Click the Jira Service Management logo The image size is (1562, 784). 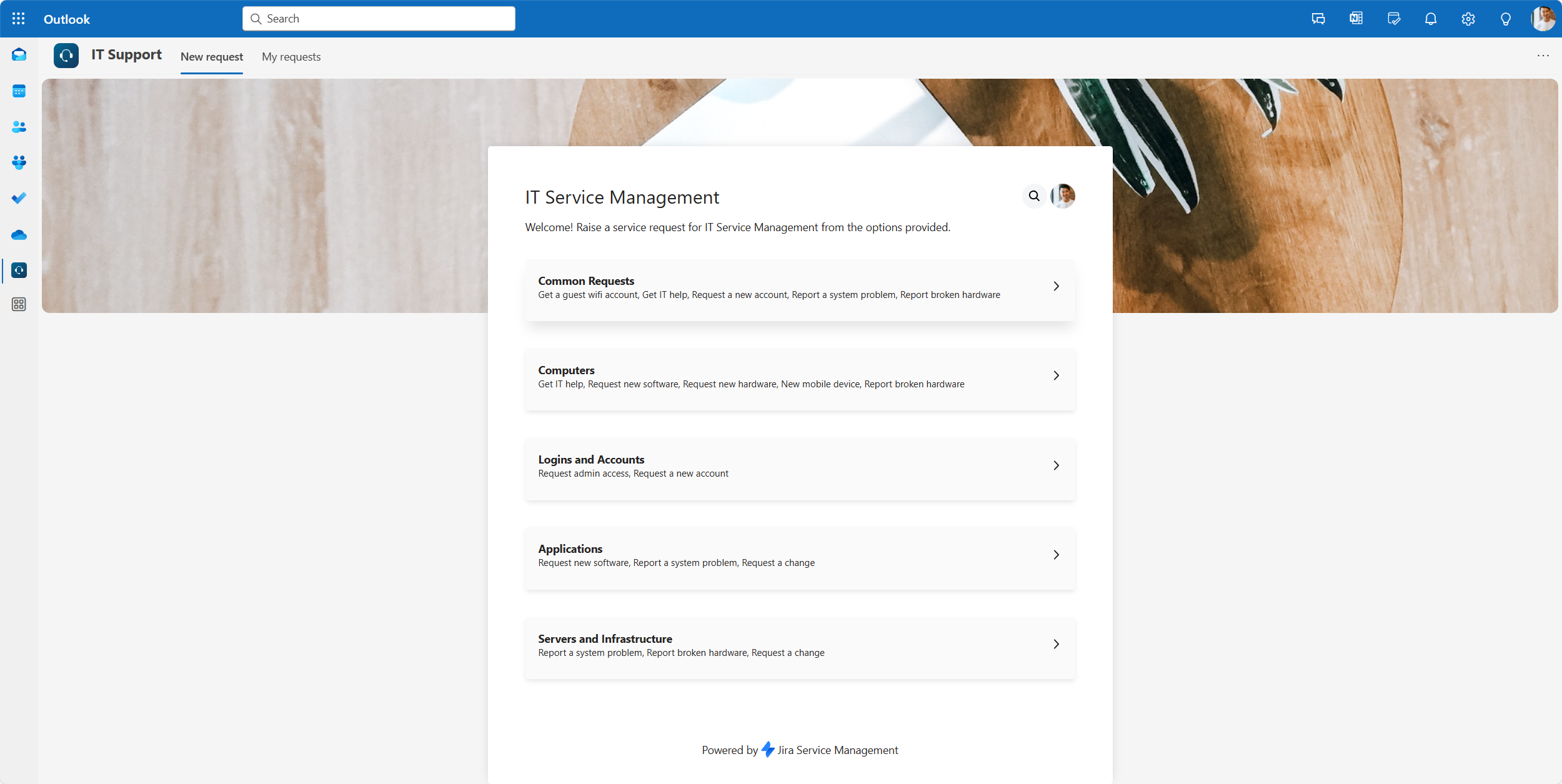coord(768,750)
